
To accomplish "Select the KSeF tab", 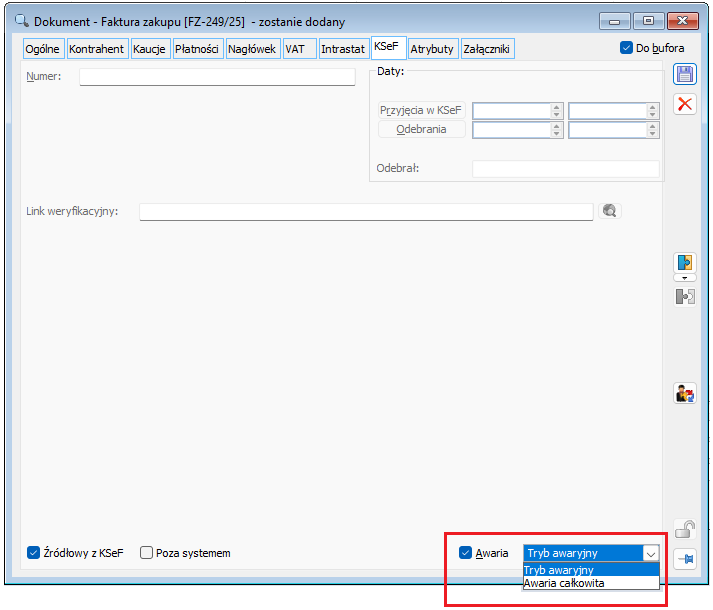I will click(x=388, y=47).
